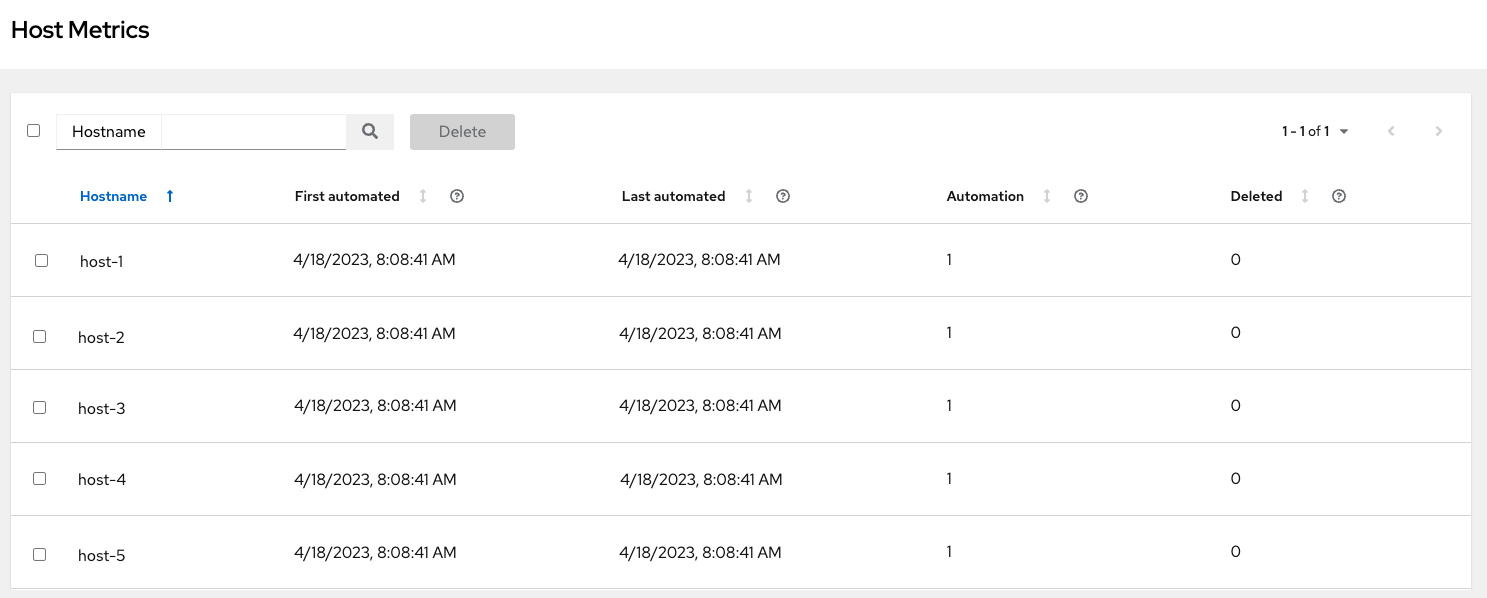Open the Automation column help icon
Viewport: 1487px width, 598px height.
coord(1081,196)
